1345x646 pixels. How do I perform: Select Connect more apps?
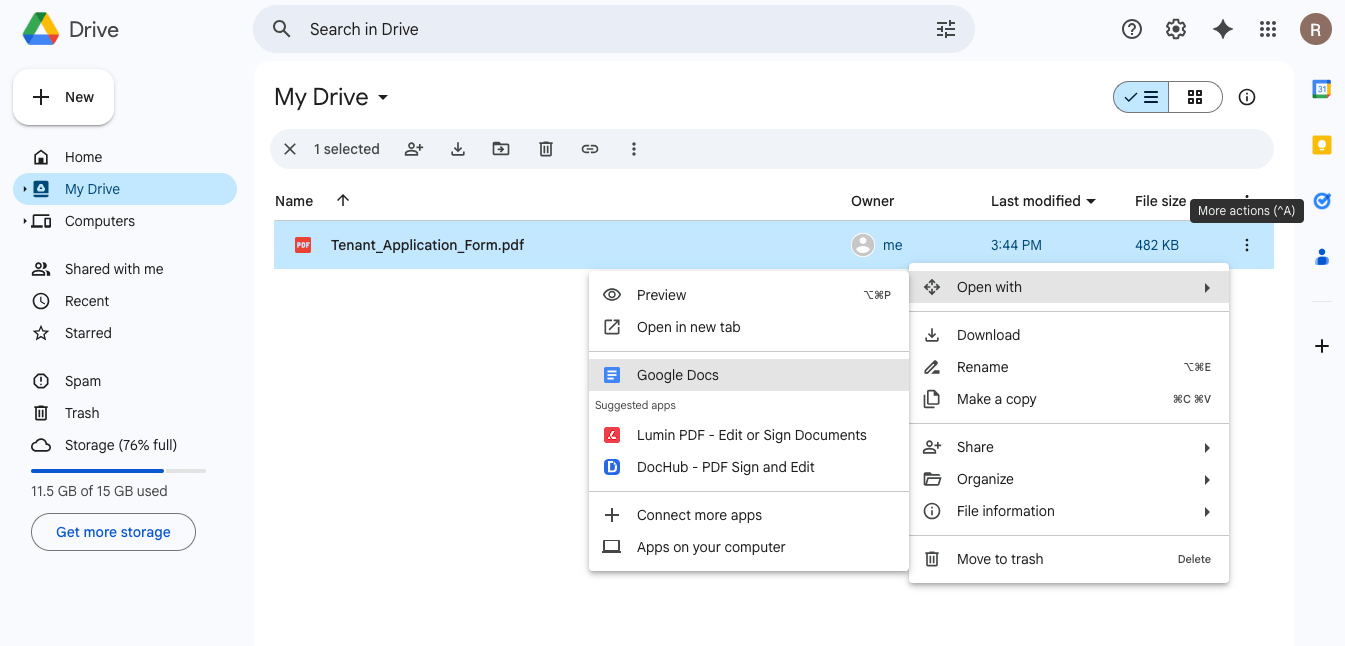tap(749, 515)
